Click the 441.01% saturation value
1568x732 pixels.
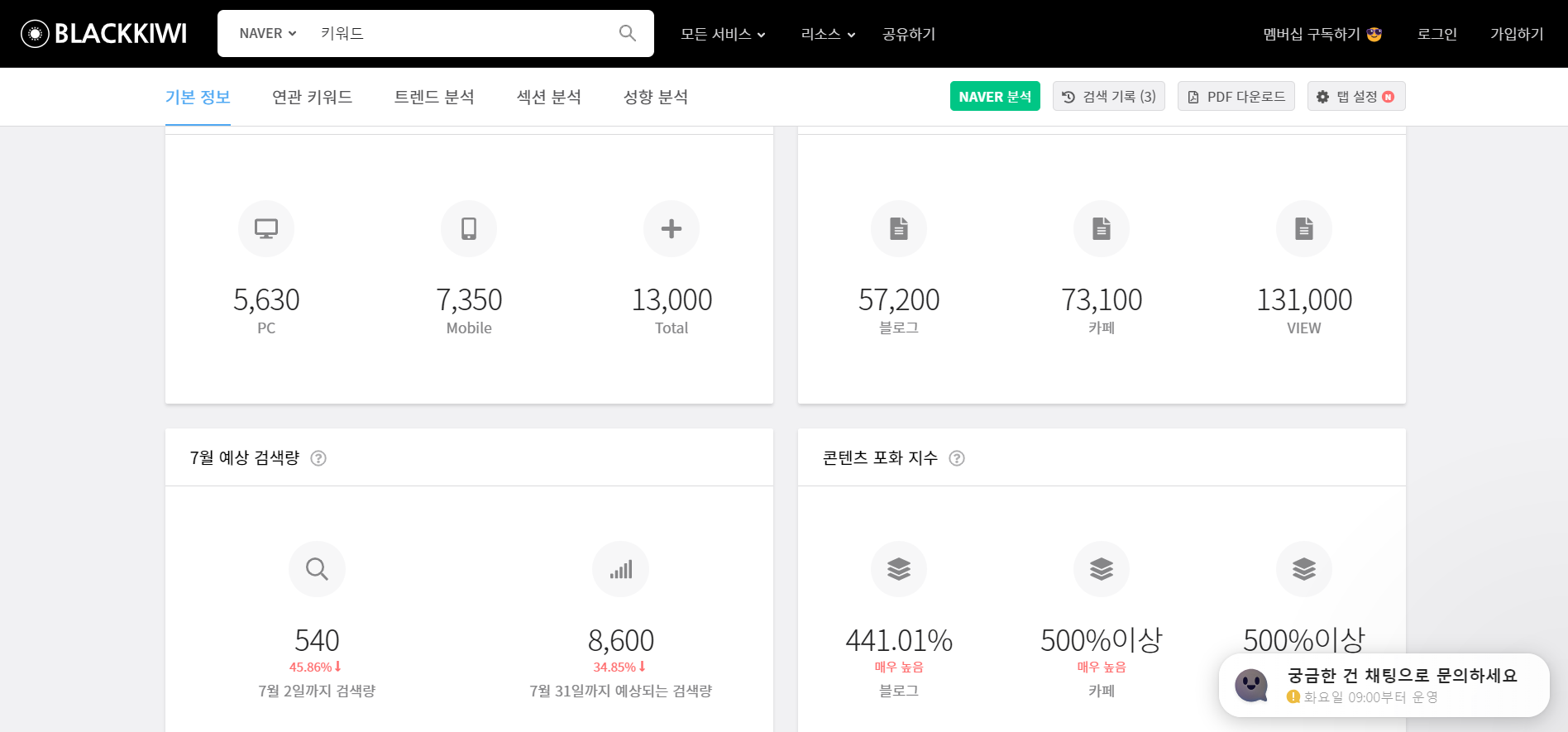click(x=899, y=640)
